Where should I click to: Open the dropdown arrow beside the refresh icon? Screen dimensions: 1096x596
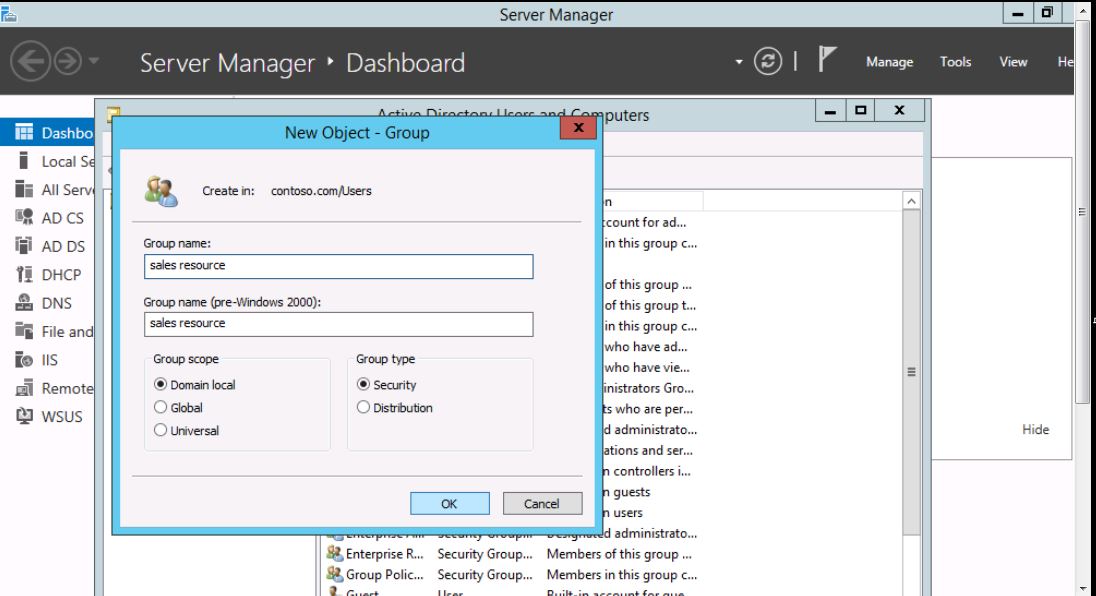click(x=739, y=62)
